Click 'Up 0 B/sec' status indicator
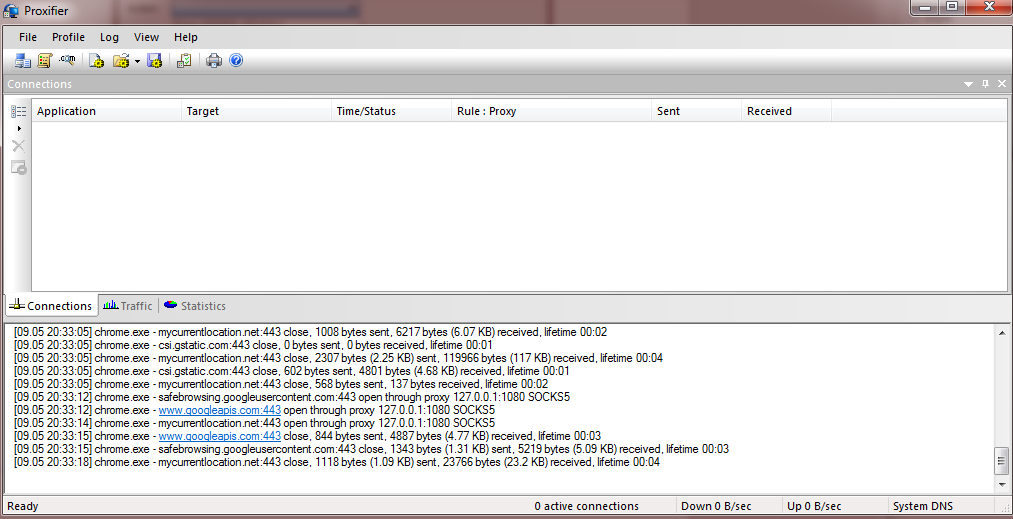The width and height of the screenshot is (1013, 519). pyautogui.click(x=814, y=506)
